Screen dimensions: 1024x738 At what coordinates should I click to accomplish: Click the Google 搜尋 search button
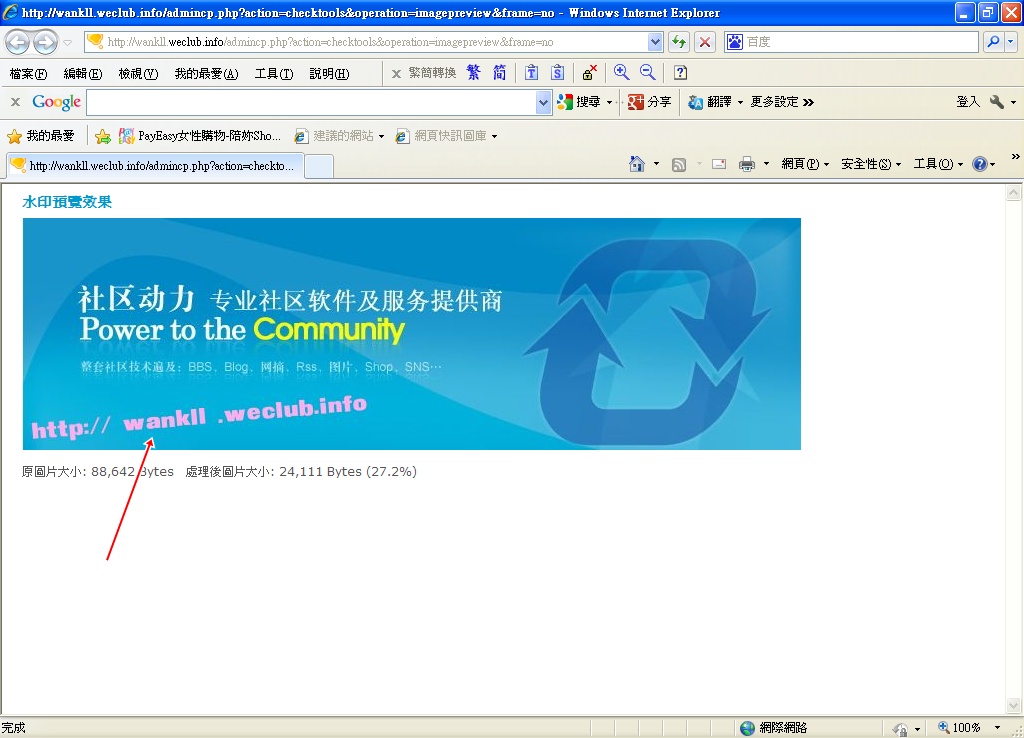coord(579,102)
